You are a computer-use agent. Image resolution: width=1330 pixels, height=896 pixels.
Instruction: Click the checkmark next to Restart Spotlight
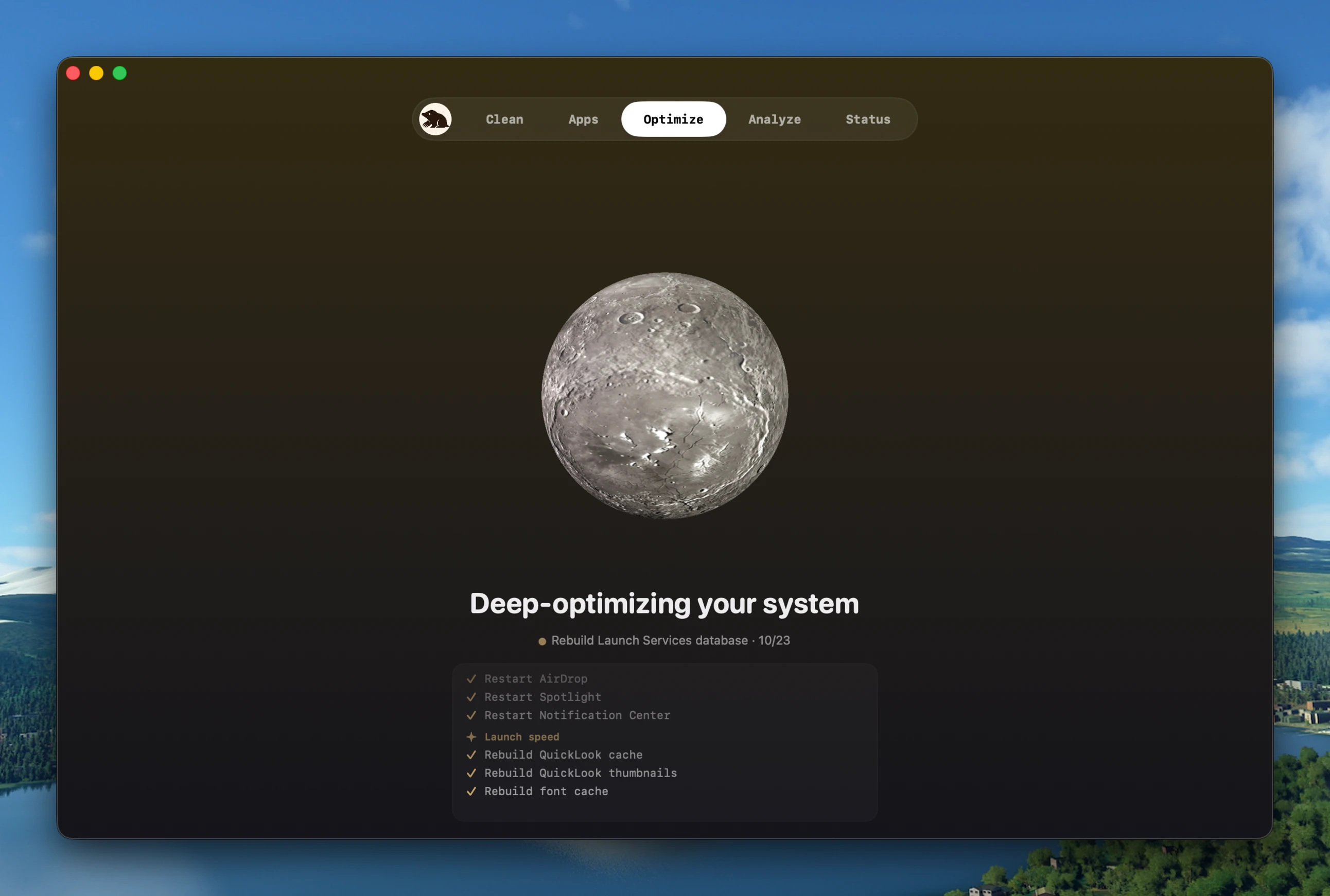471,697
